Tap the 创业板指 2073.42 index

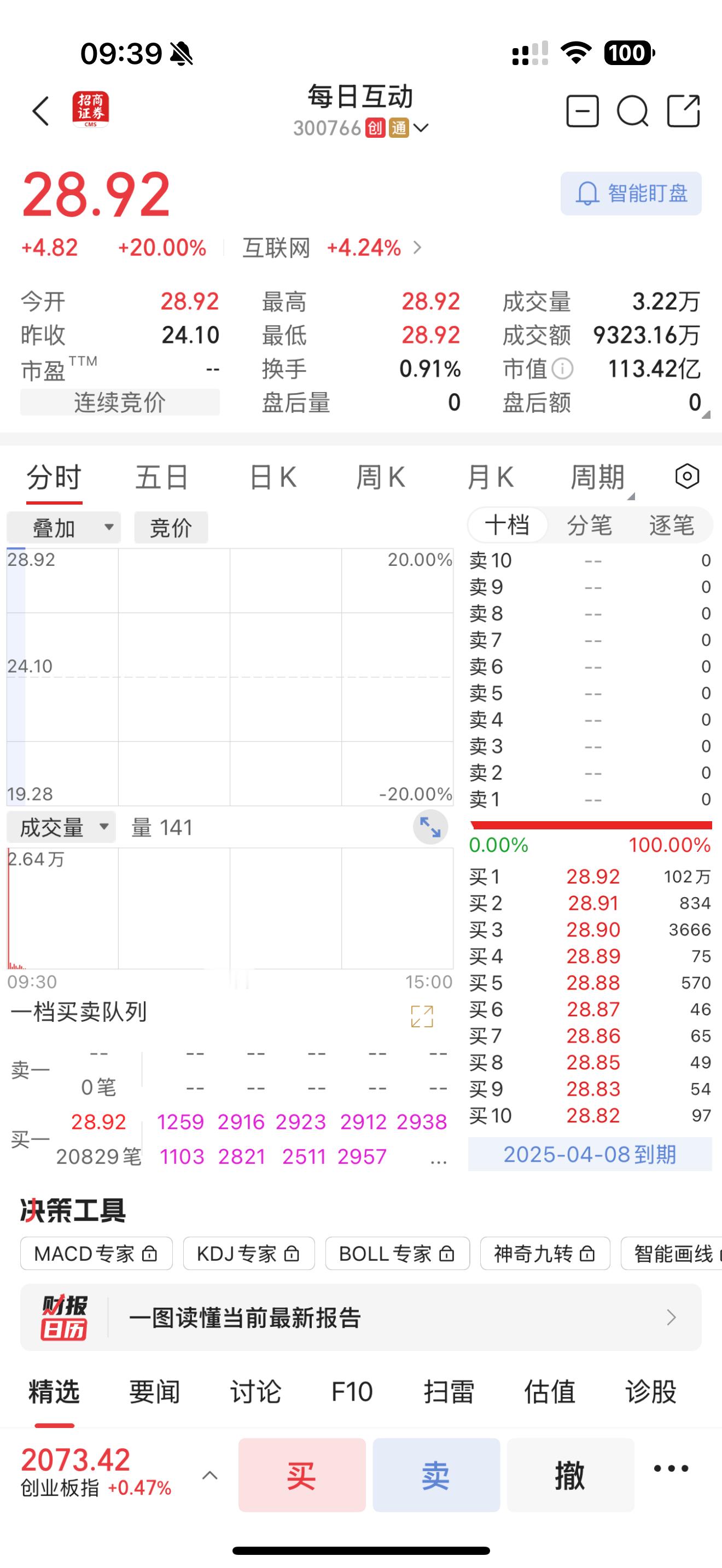click(x=96, y=1473)
